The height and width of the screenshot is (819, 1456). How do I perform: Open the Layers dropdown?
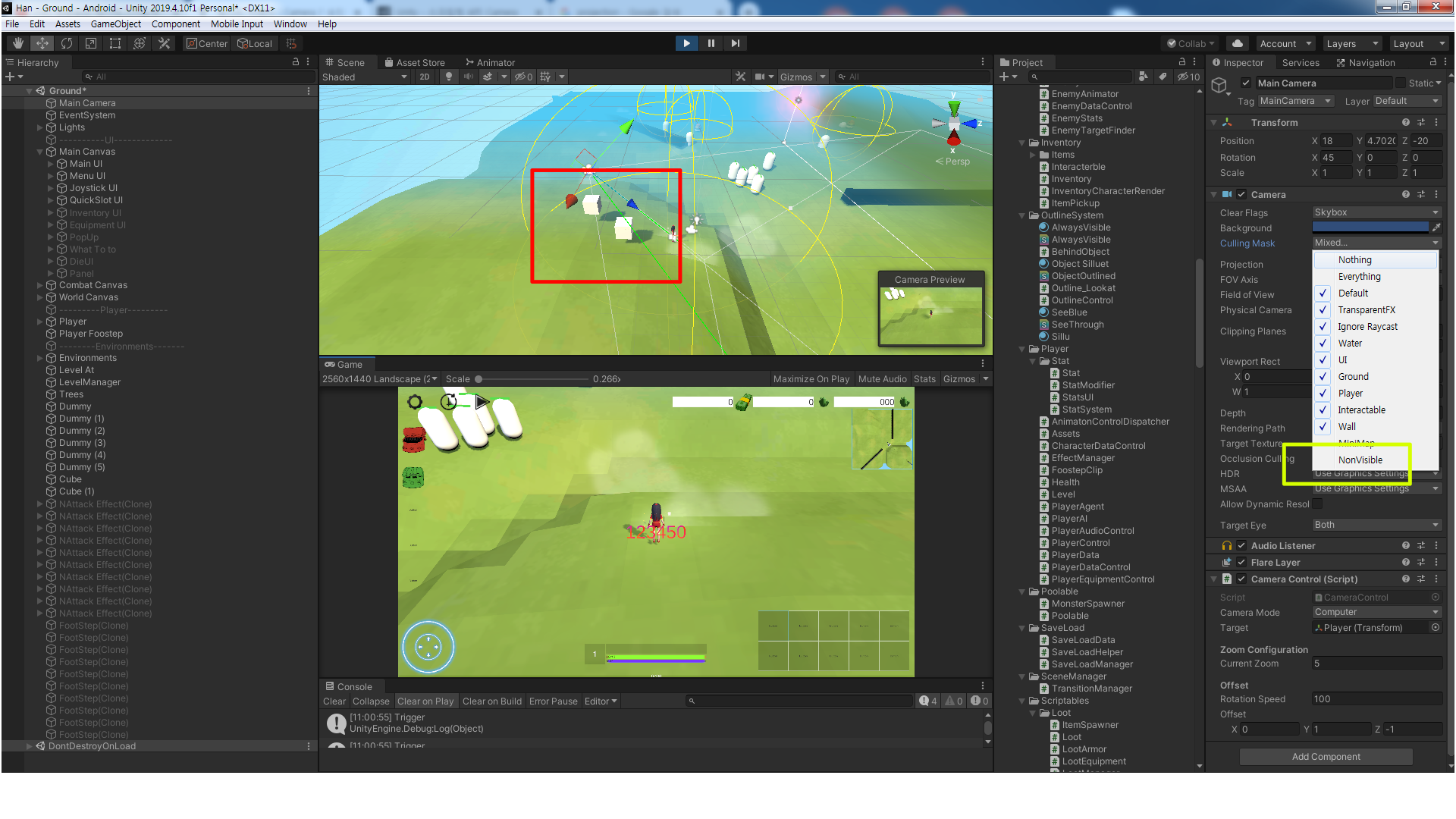[1352, 43]
